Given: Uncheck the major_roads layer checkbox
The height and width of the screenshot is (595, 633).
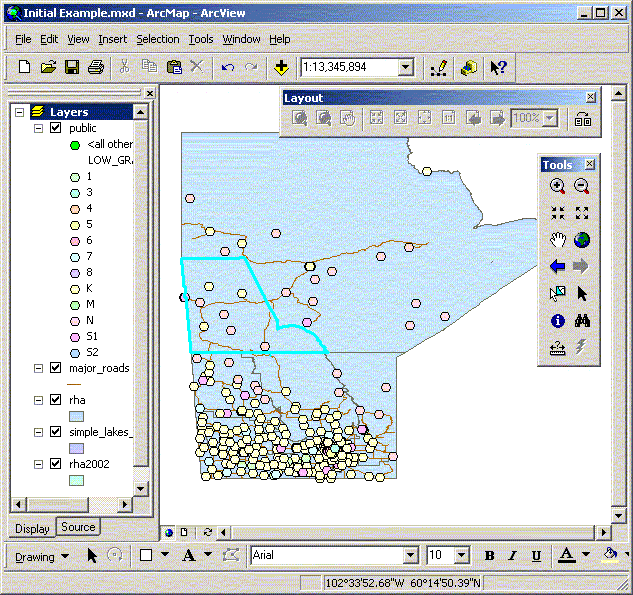Looking at the screenshot, I should click(56, 368).
